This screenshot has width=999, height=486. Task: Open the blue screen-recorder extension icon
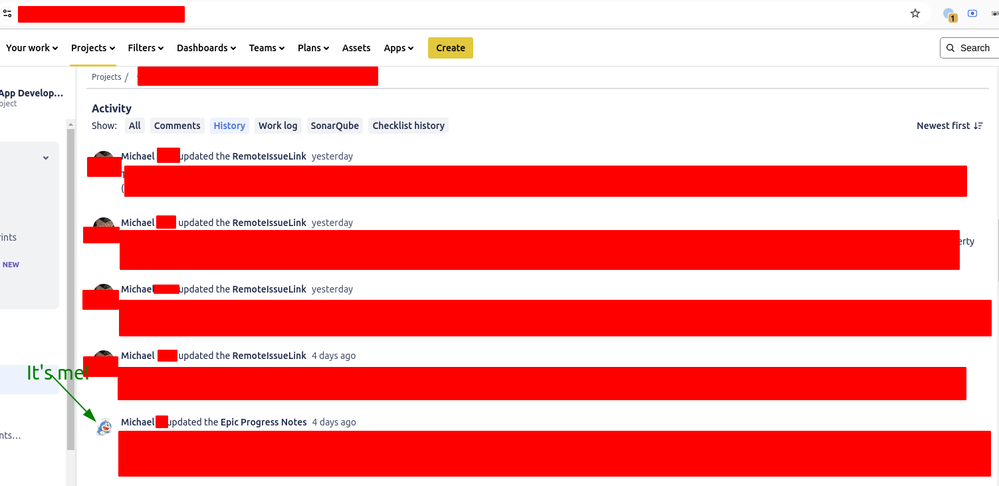click(x=972, y=13)
